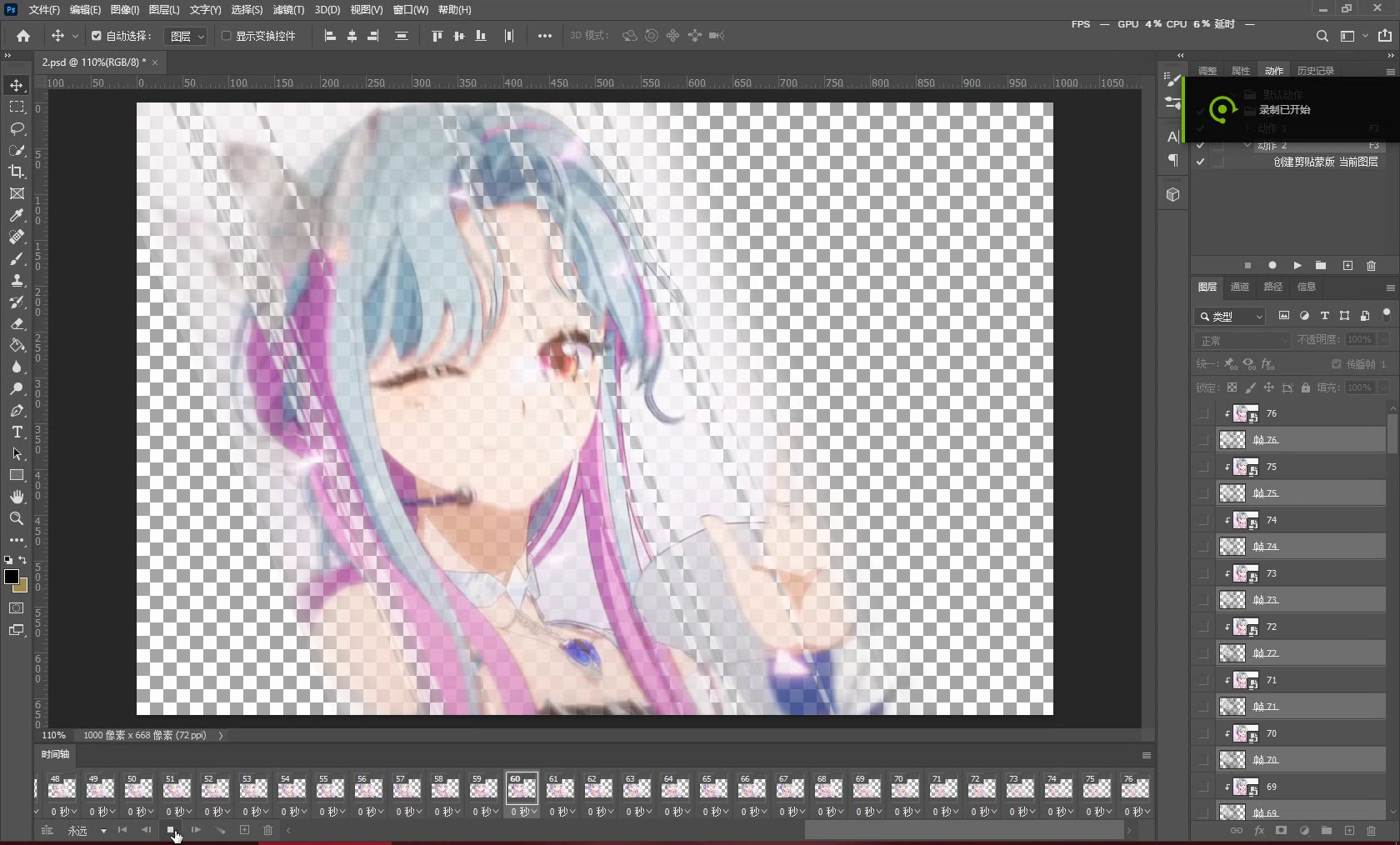Jump to first frame in timeline
This screenshot has width=1400, height=845.
pyautogui.click(x=122, y=830)
